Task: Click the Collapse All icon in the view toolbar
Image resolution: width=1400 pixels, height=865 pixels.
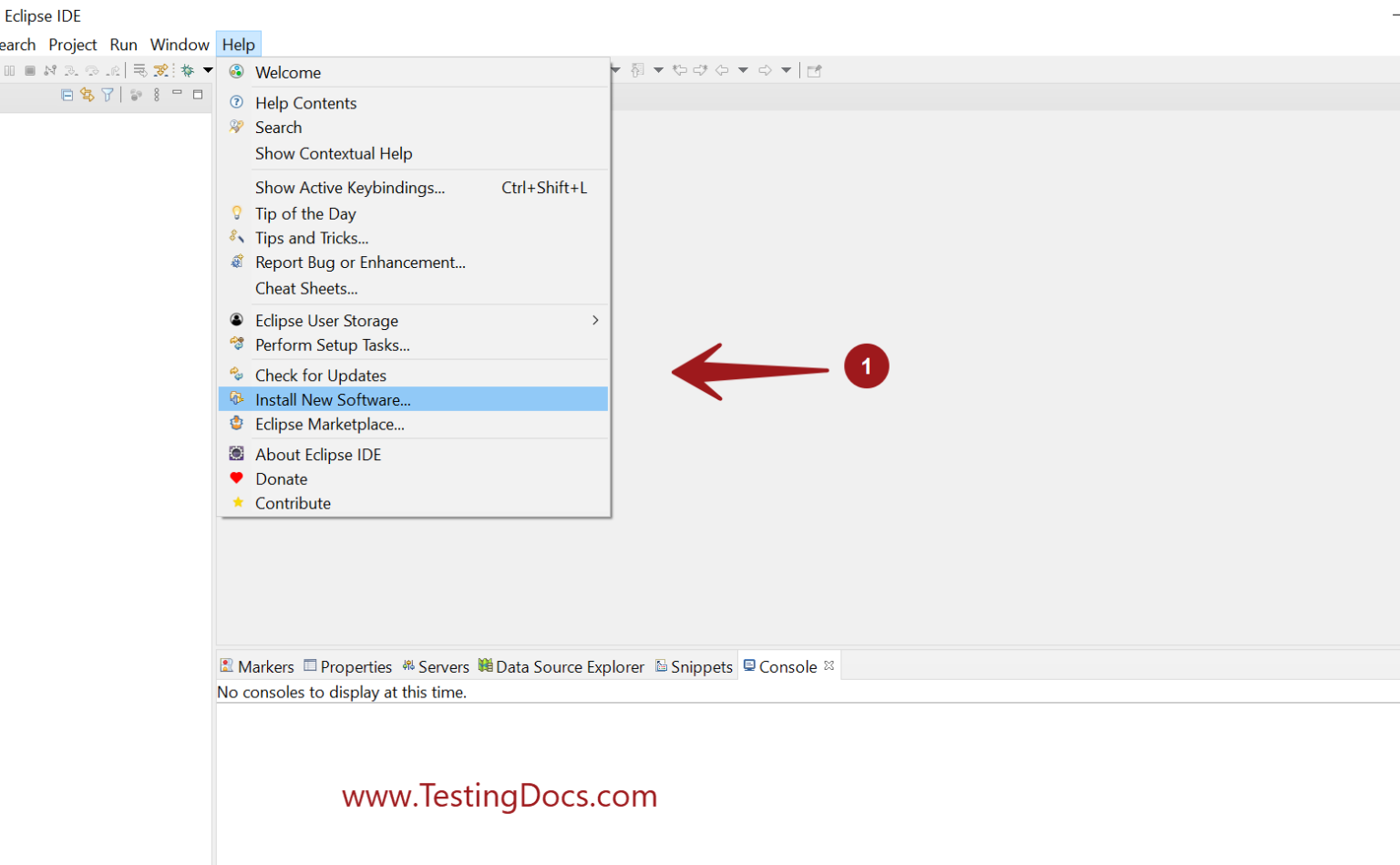Action: tap(67, 95)
